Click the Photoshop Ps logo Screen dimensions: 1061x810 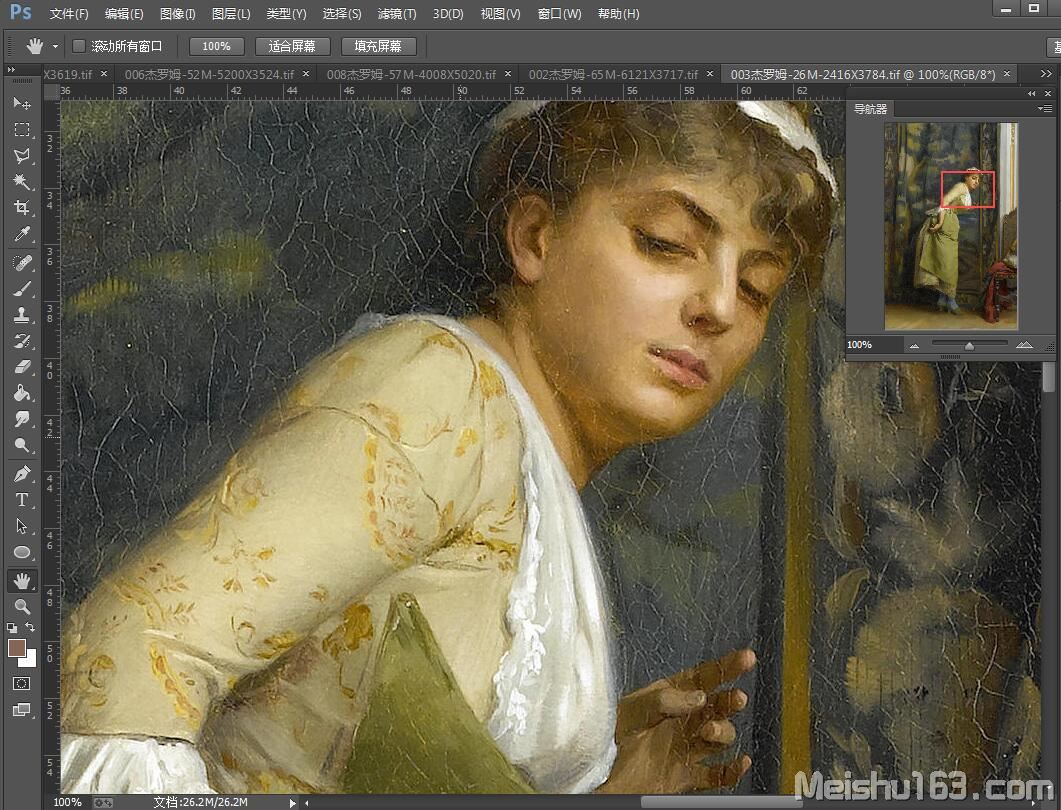tap(20, 12)
